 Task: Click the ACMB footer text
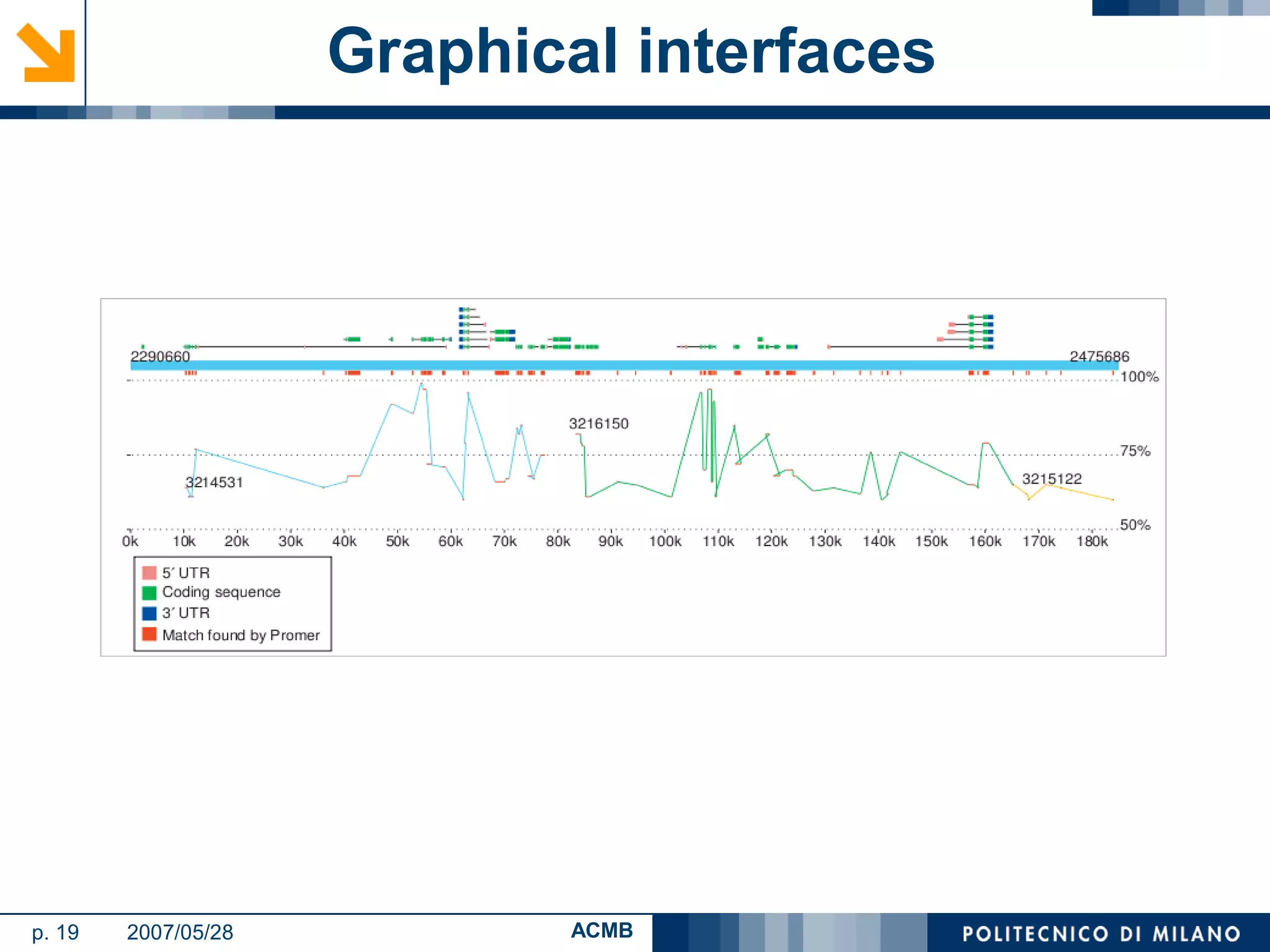(x=602, y=930)
